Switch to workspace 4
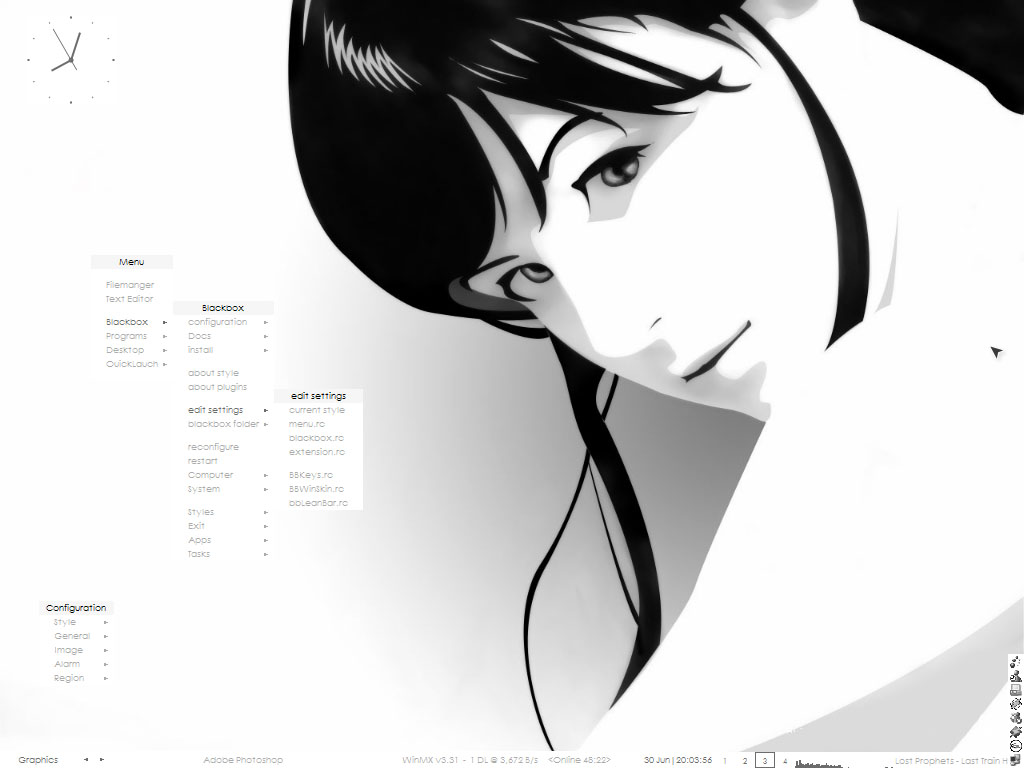Screen dimensions: 1024x768 click(x=785, y=761)
